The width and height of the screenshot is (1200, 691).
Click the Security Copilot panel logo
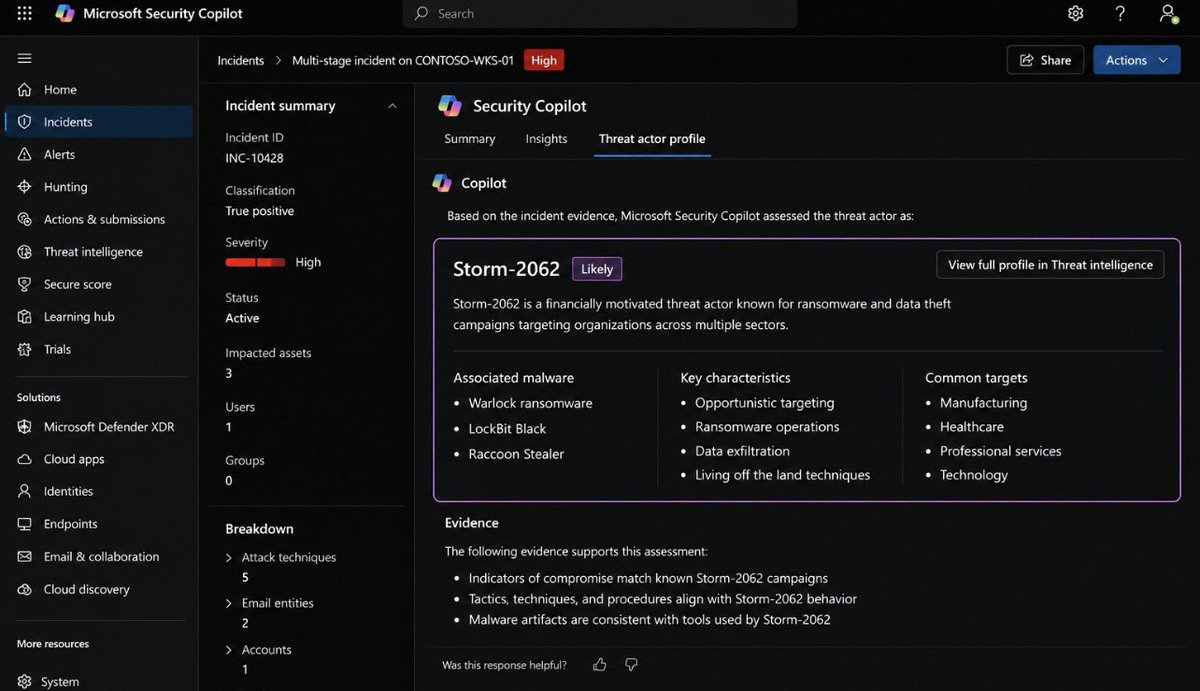[450, 106]
